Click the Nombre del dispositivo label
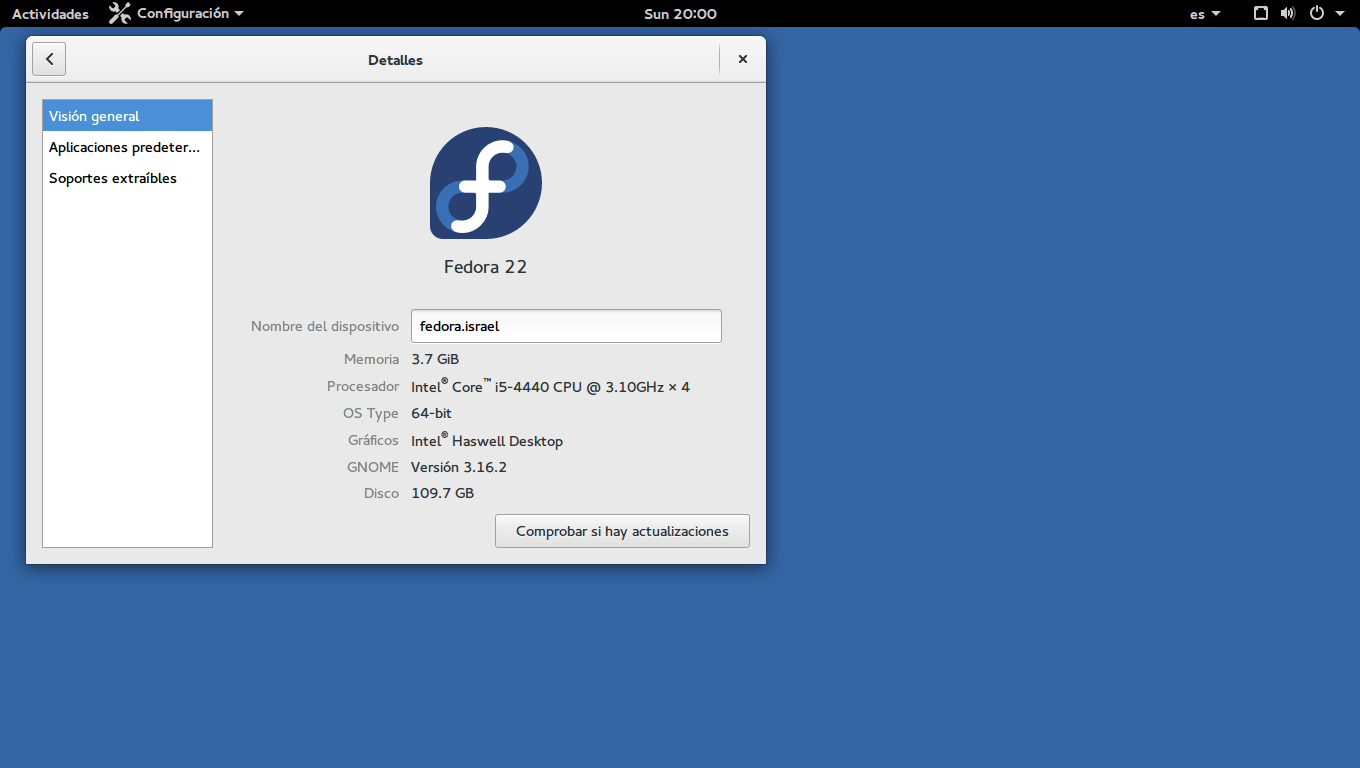The width and height of the screenshot is (1360, 768). point(325,326)
